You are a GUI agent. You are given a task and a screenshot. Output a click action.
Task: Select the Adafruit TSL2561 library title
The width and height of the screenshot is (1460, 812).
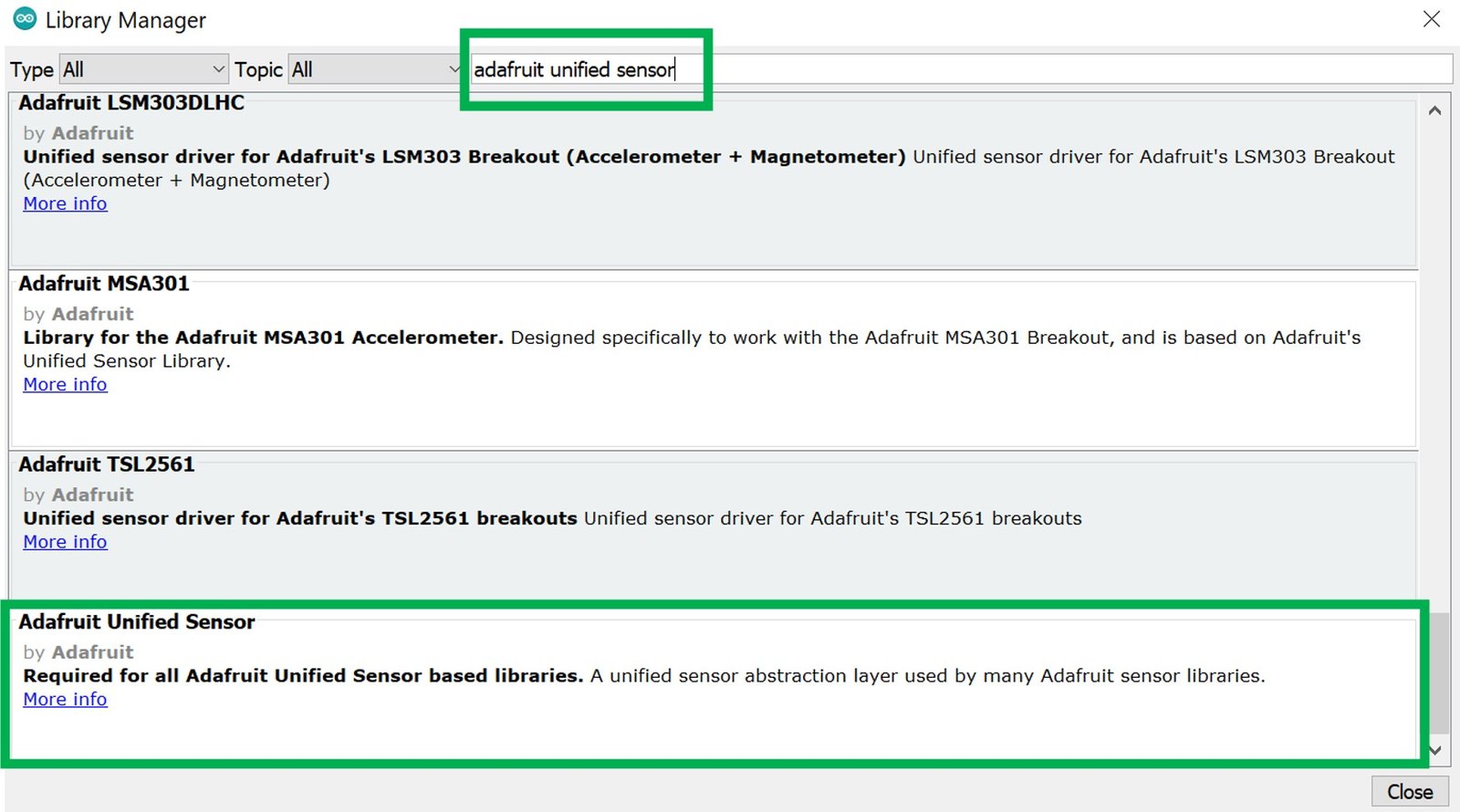[107, 464]
